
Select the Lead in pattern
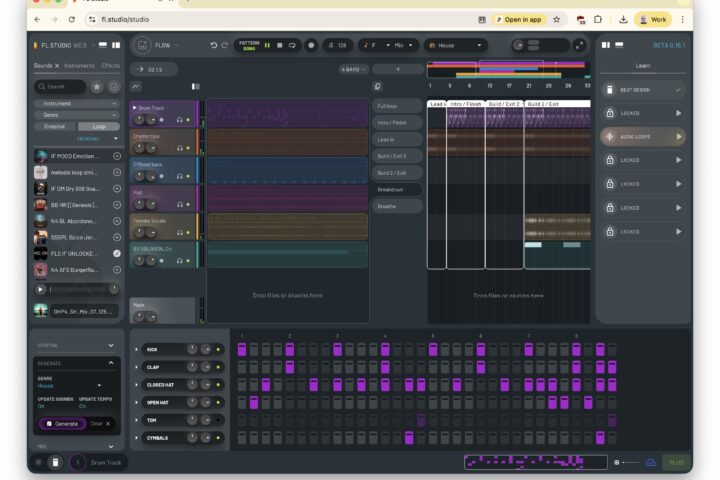coord(397,139)
